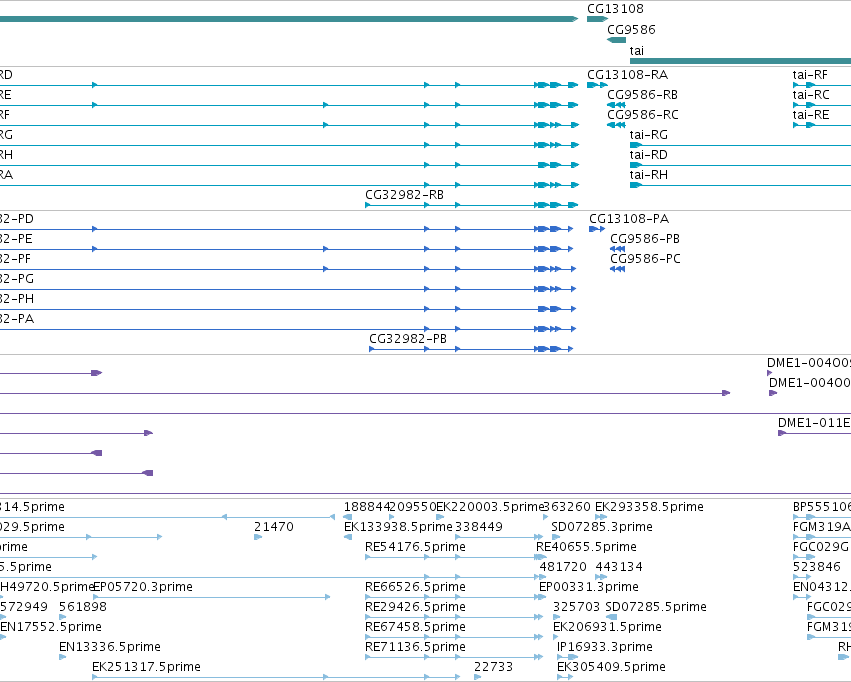Click the RE54176.5prime EST label

click(x=415, y=547)
